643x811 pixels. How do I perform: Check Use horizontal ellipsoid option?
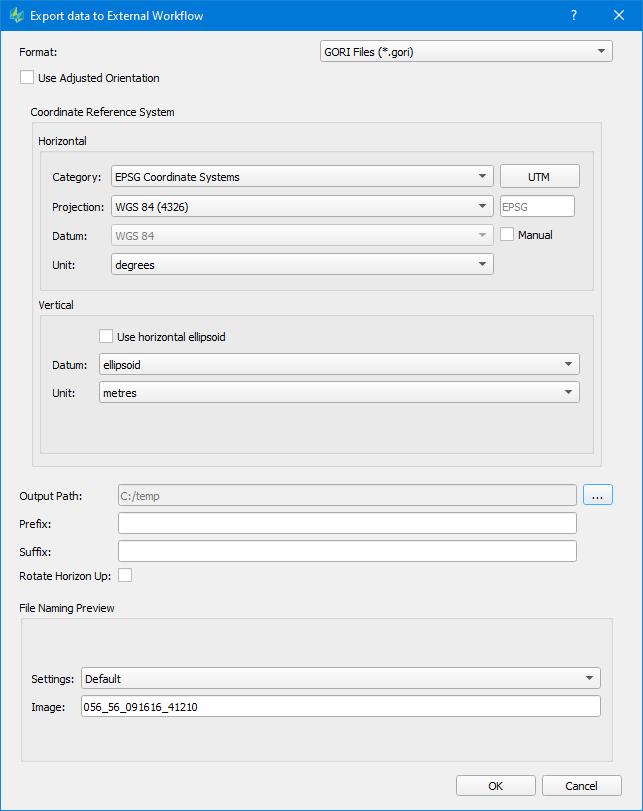(x=106, y=337)
